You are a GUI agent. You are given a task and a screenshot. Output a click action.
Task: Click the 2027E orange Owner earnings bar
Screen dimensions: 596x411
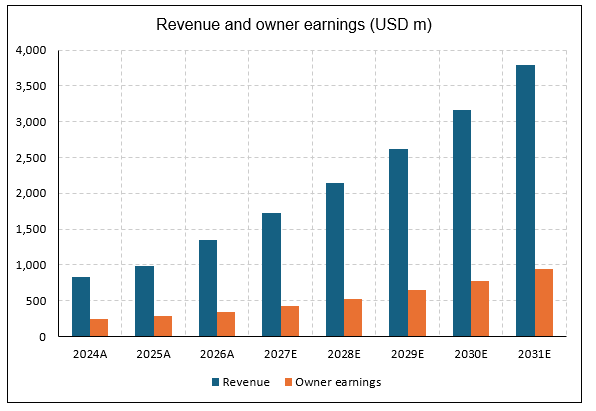point(290,321)
